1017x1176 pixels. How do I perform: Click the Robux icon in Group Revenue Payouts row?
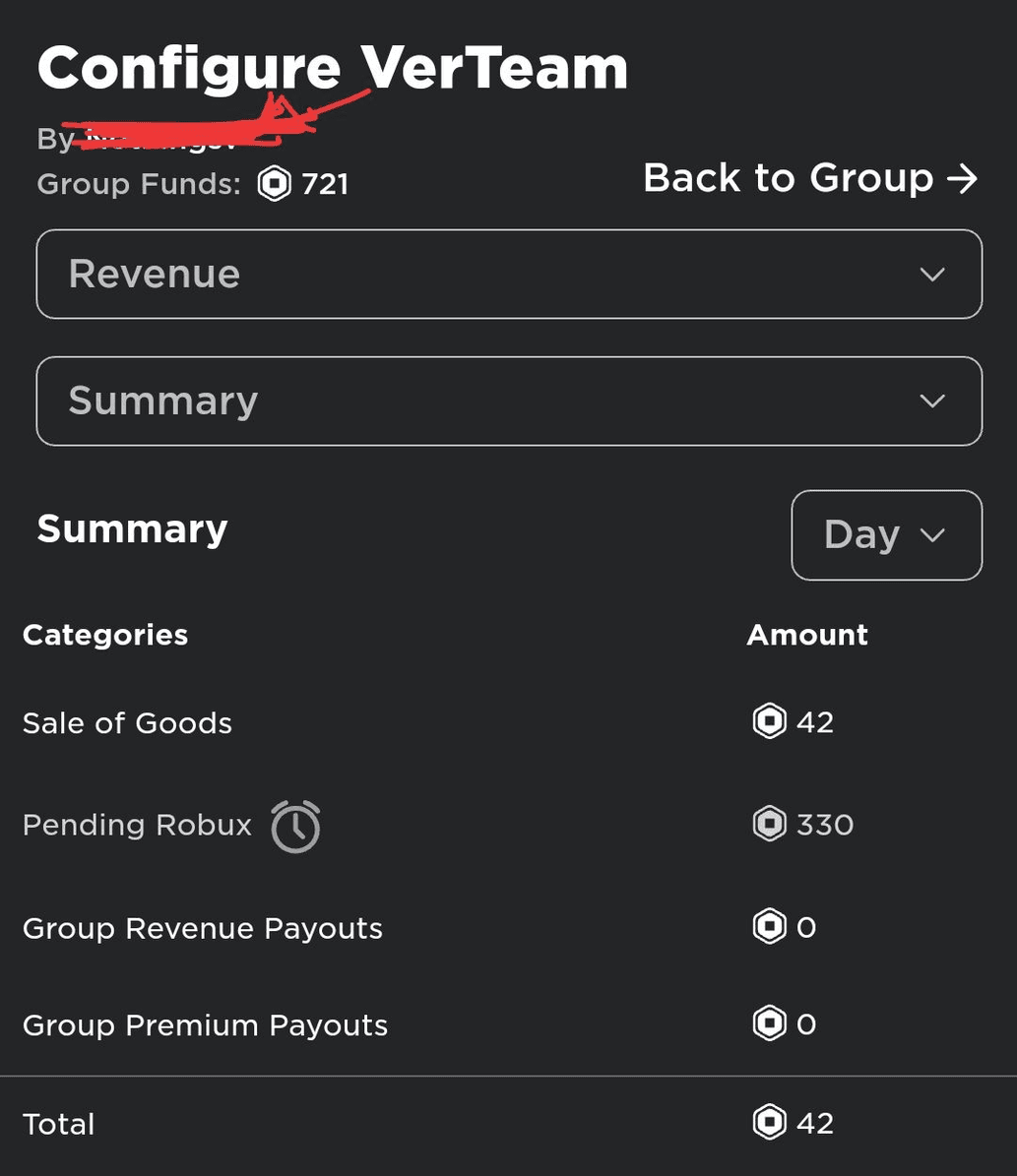769,926
